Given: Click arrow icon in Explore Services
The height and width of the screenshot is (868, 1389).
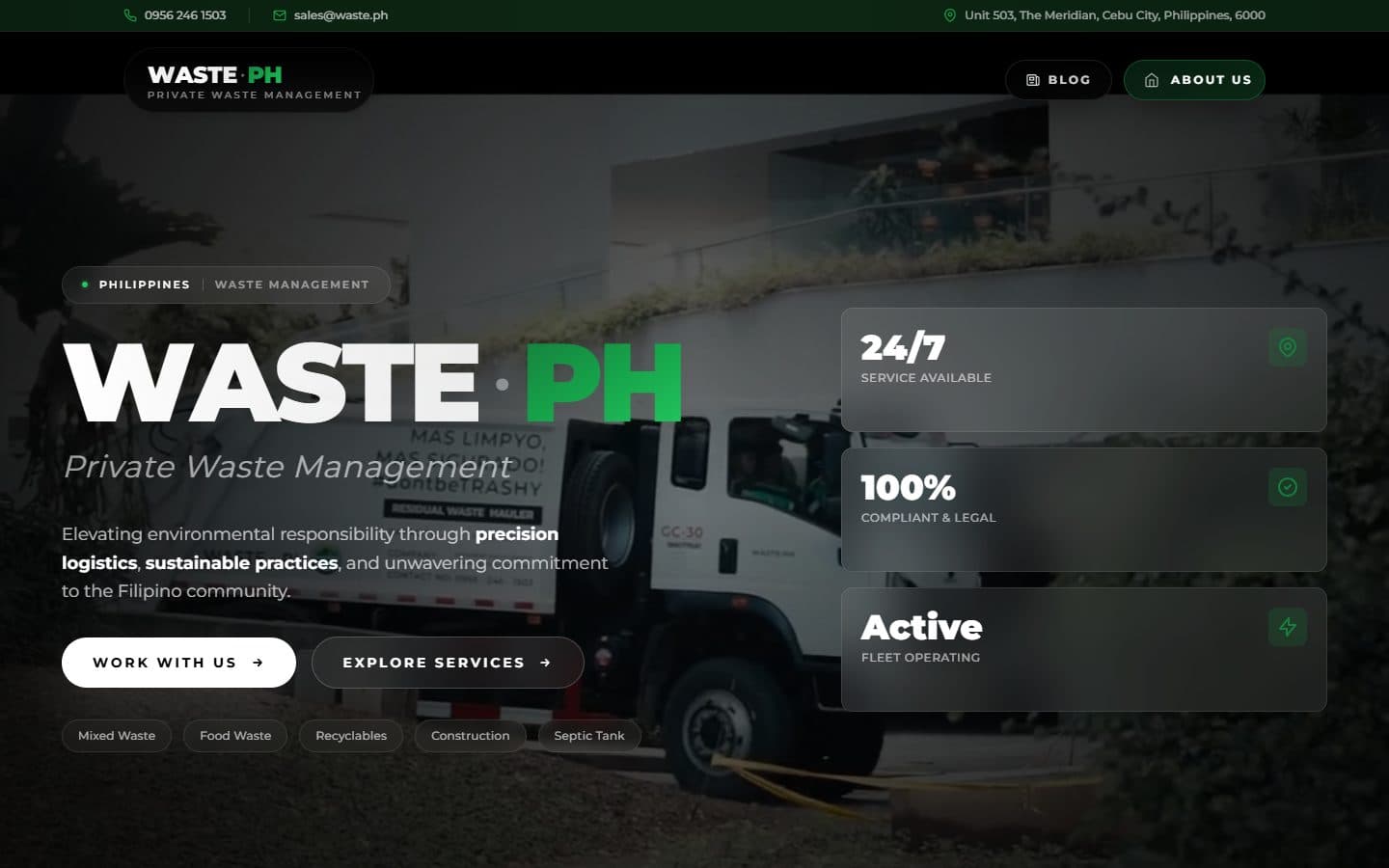Looking at the screenshot, I should pyautogui.click(x=545, y=663).
